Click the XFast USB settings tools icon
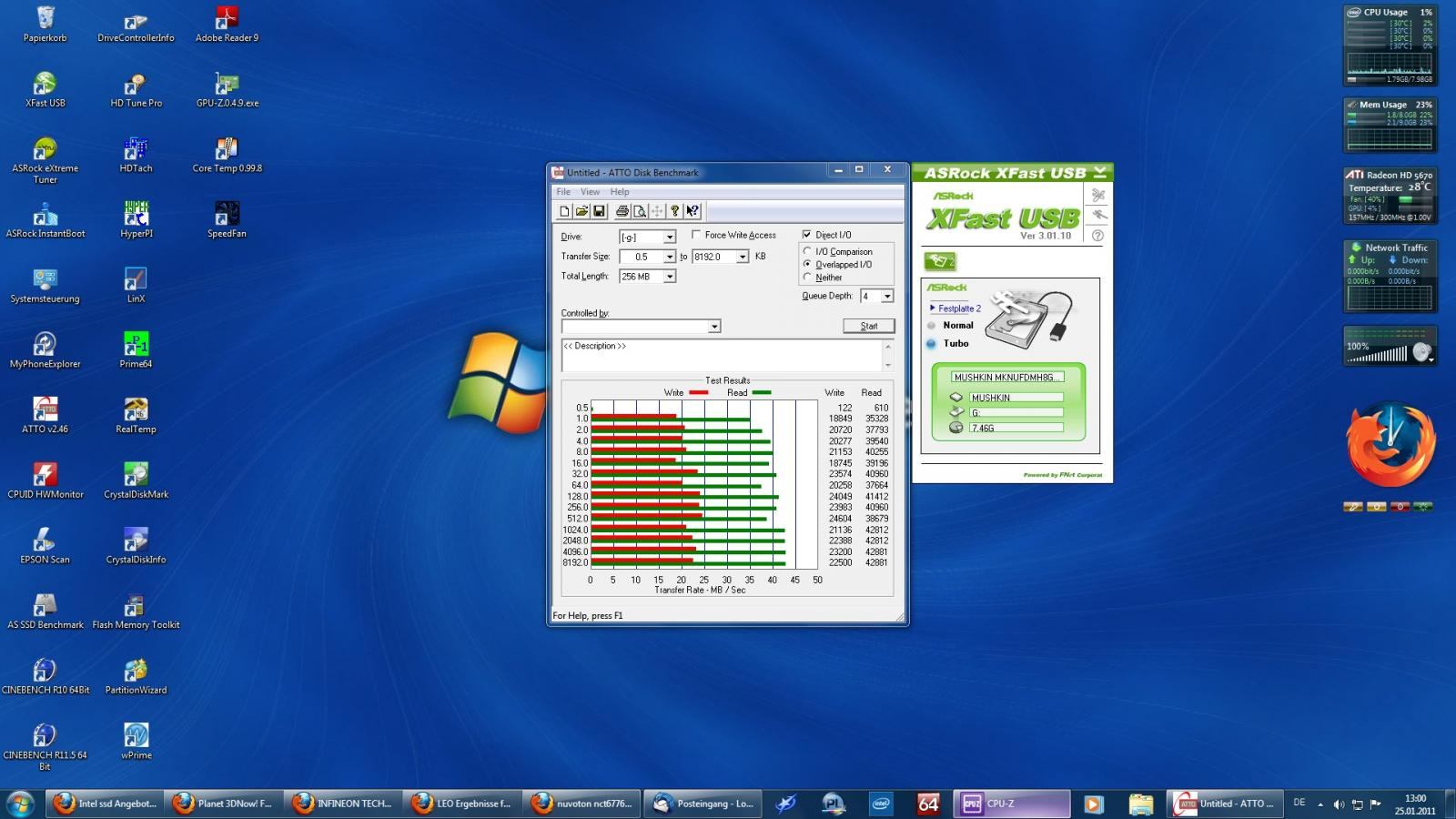 coord(1098,195)
